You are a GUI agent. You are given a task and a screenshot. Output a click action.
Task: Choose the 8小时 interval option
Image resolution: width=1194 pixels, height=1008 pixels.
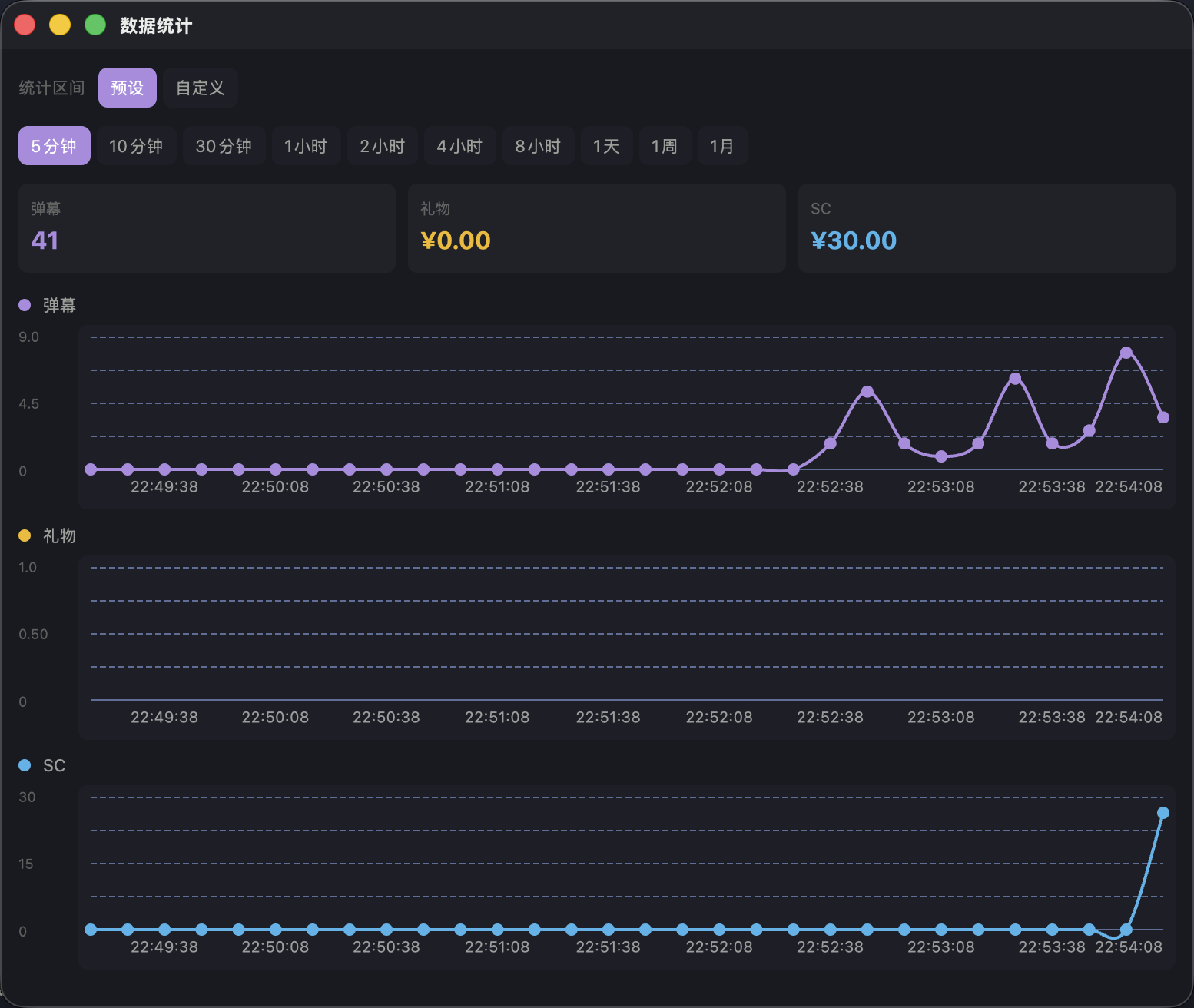pos(538,145)
